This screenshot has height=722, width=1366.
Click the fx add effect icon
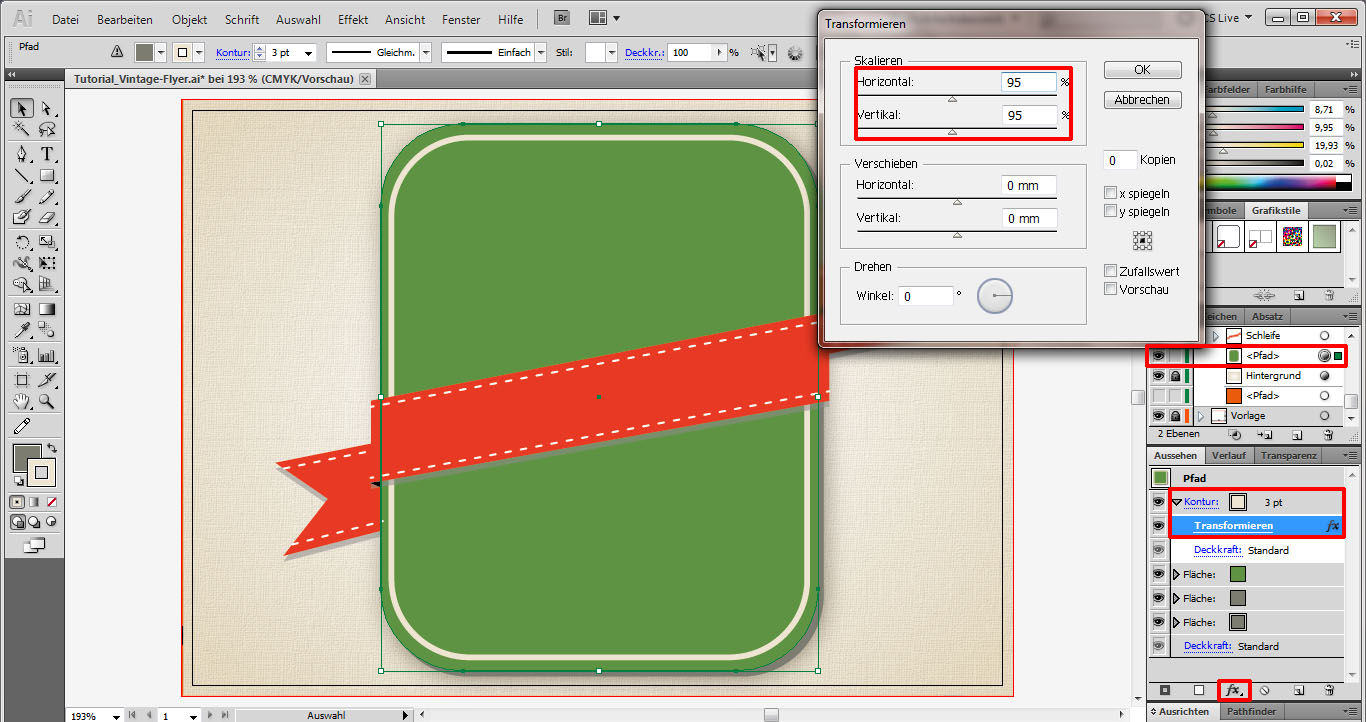(x=1233, y=690)
